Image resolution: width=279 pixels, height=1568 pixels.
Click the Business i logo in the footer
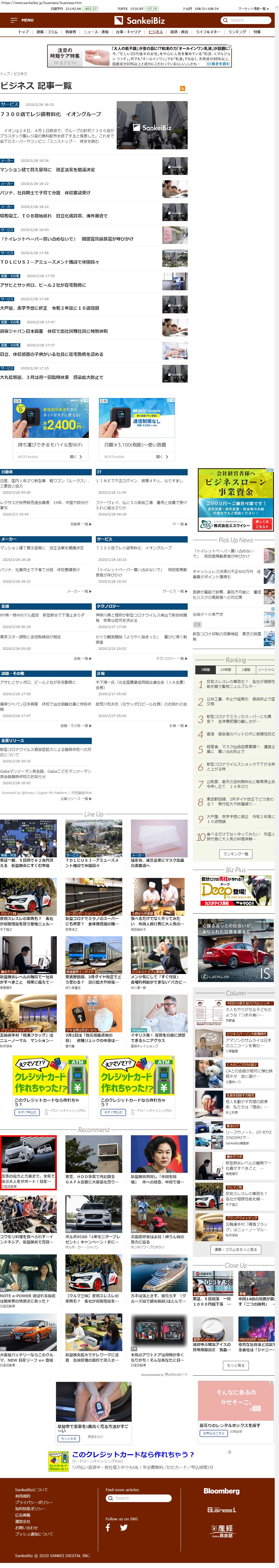point(221,1510)
